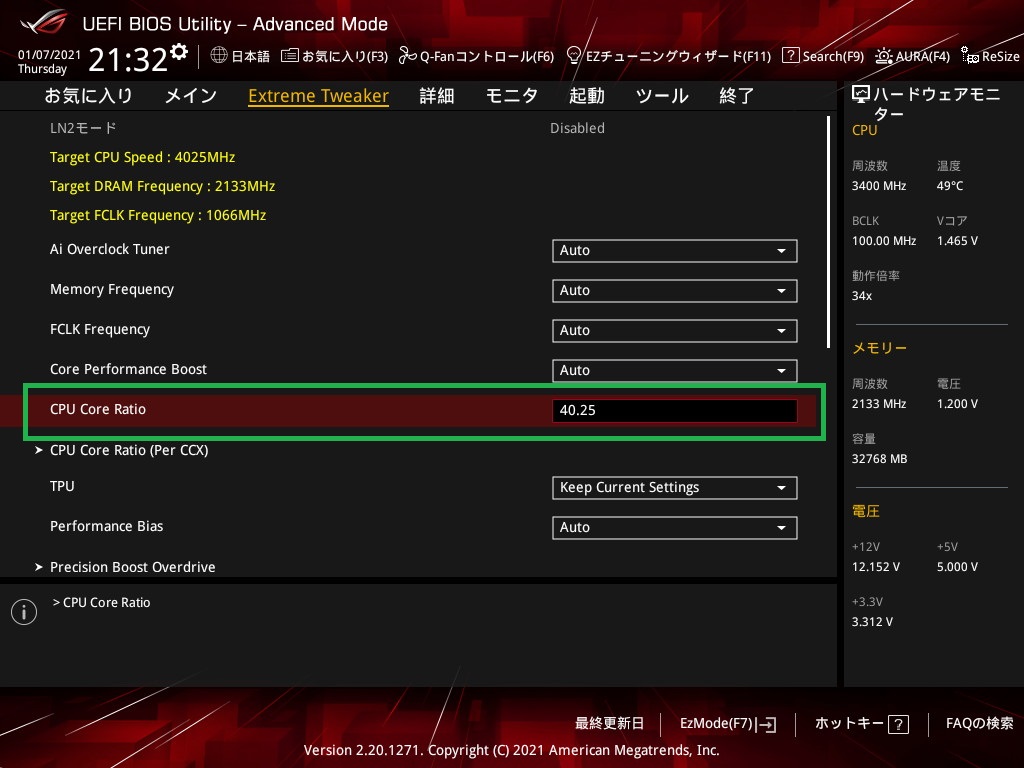The height and width of the screenshot is (768, 1024).
Task: Click the globe language icon
Action: 219,56
